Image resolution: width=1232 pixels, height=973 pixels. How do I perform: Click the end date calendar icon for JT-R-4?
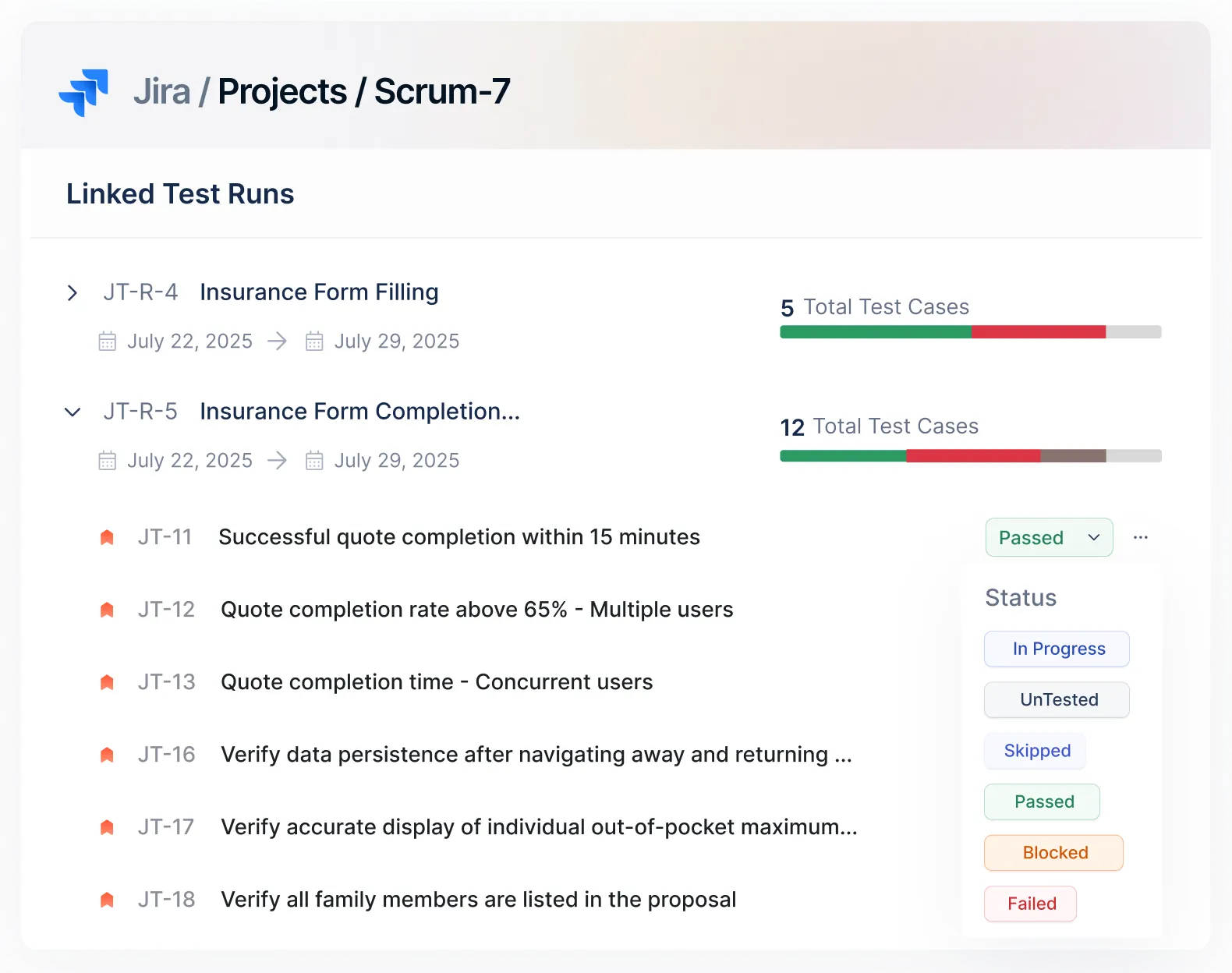[314, 341]
